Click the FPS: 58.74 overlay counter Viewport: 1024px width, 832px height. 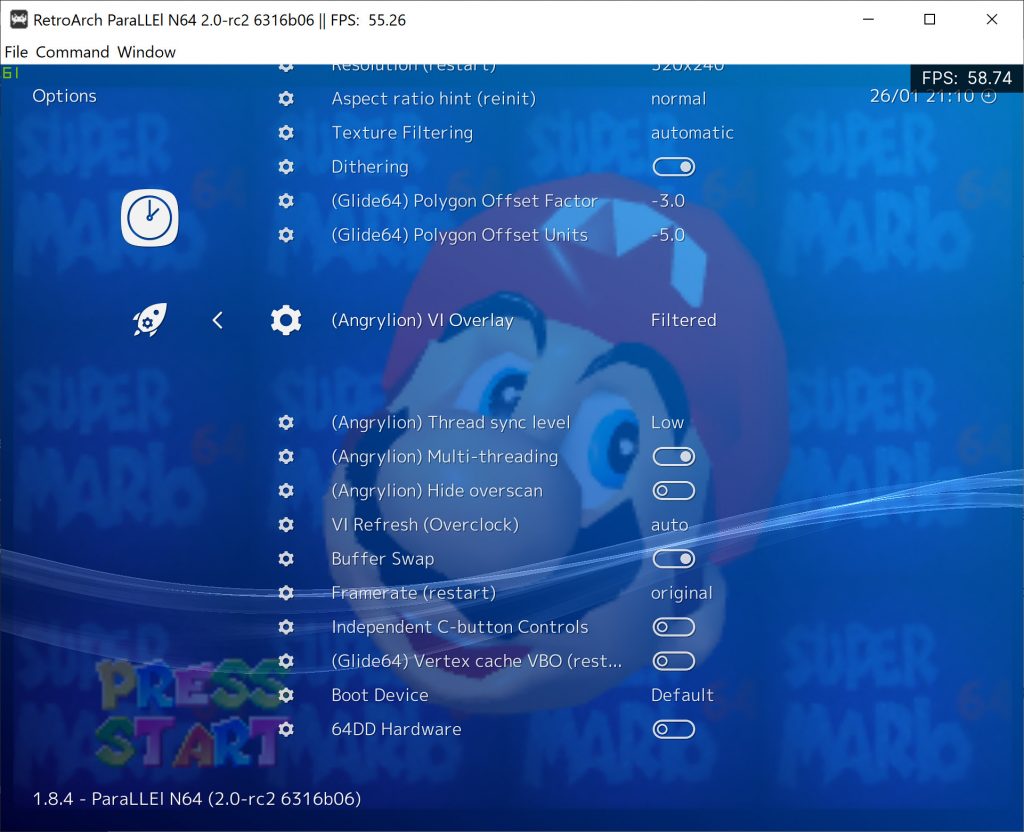(967, 78)
